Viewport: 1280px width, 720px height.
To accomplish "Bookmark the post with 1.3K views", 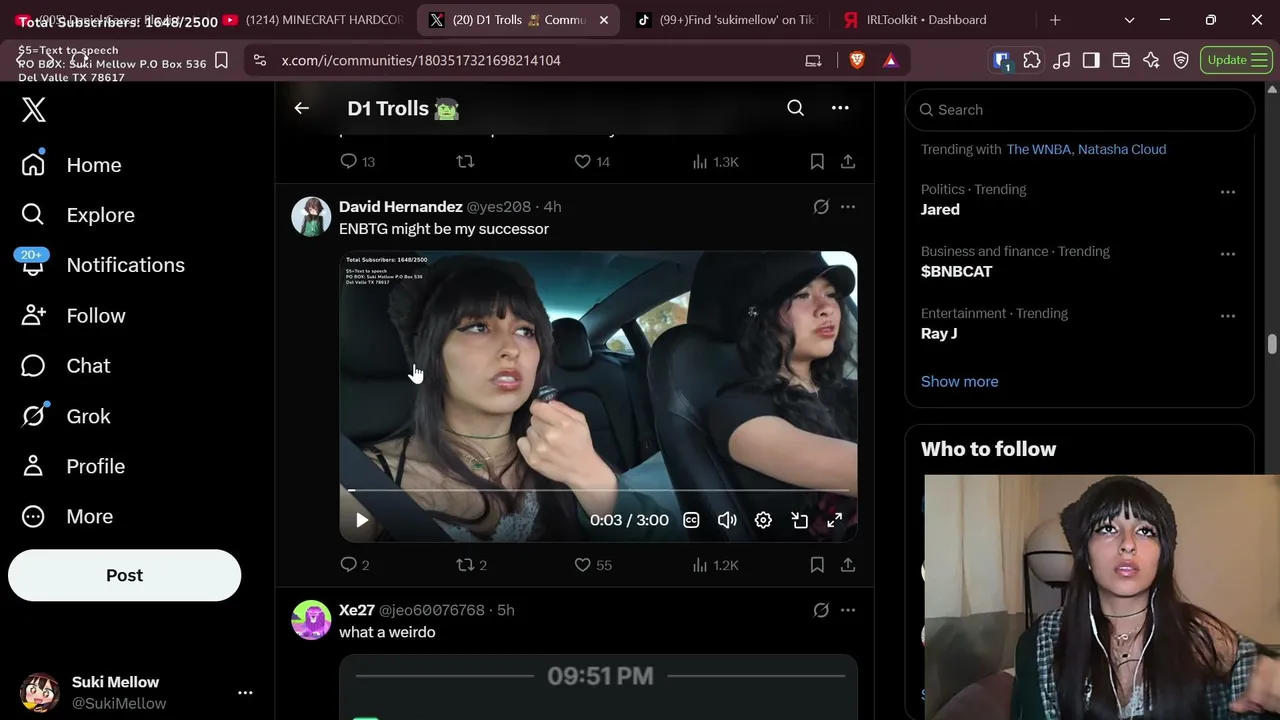I will [x=817, y=161].
